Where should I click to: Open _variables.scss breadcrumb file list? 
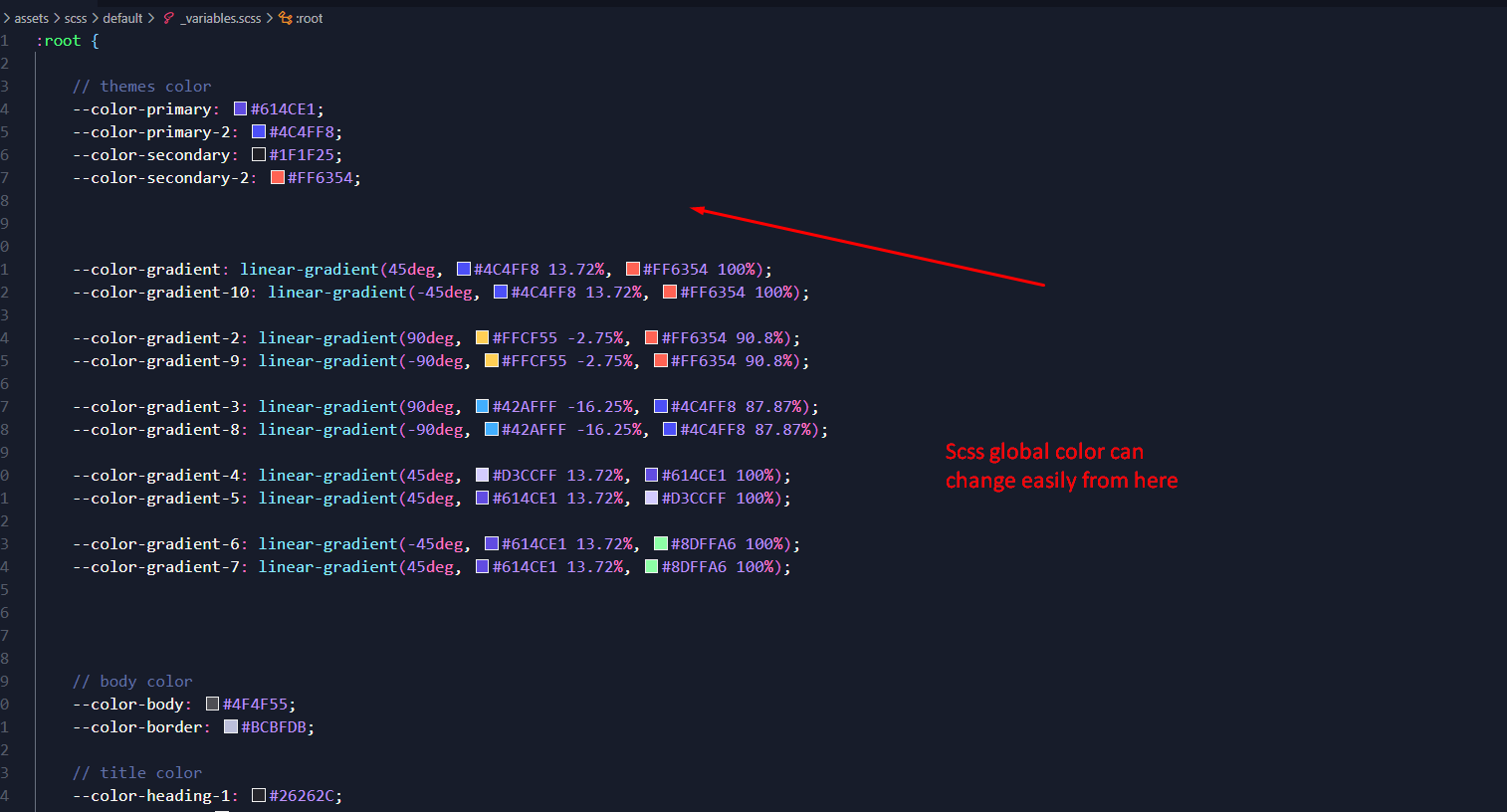pos(221,18)
